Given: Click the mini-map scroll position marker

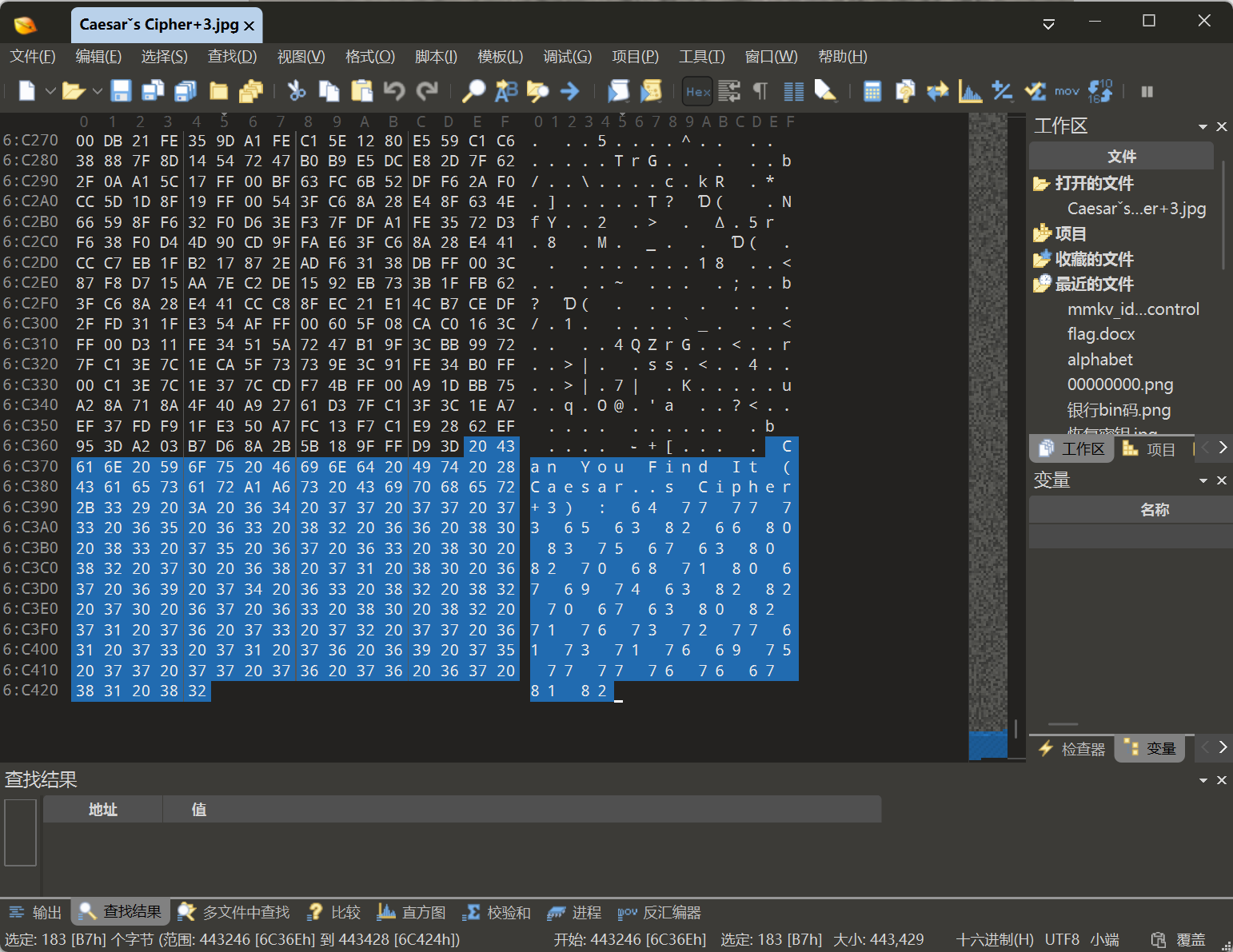Looking at the screenshot, I should click(x=988, y=744).
